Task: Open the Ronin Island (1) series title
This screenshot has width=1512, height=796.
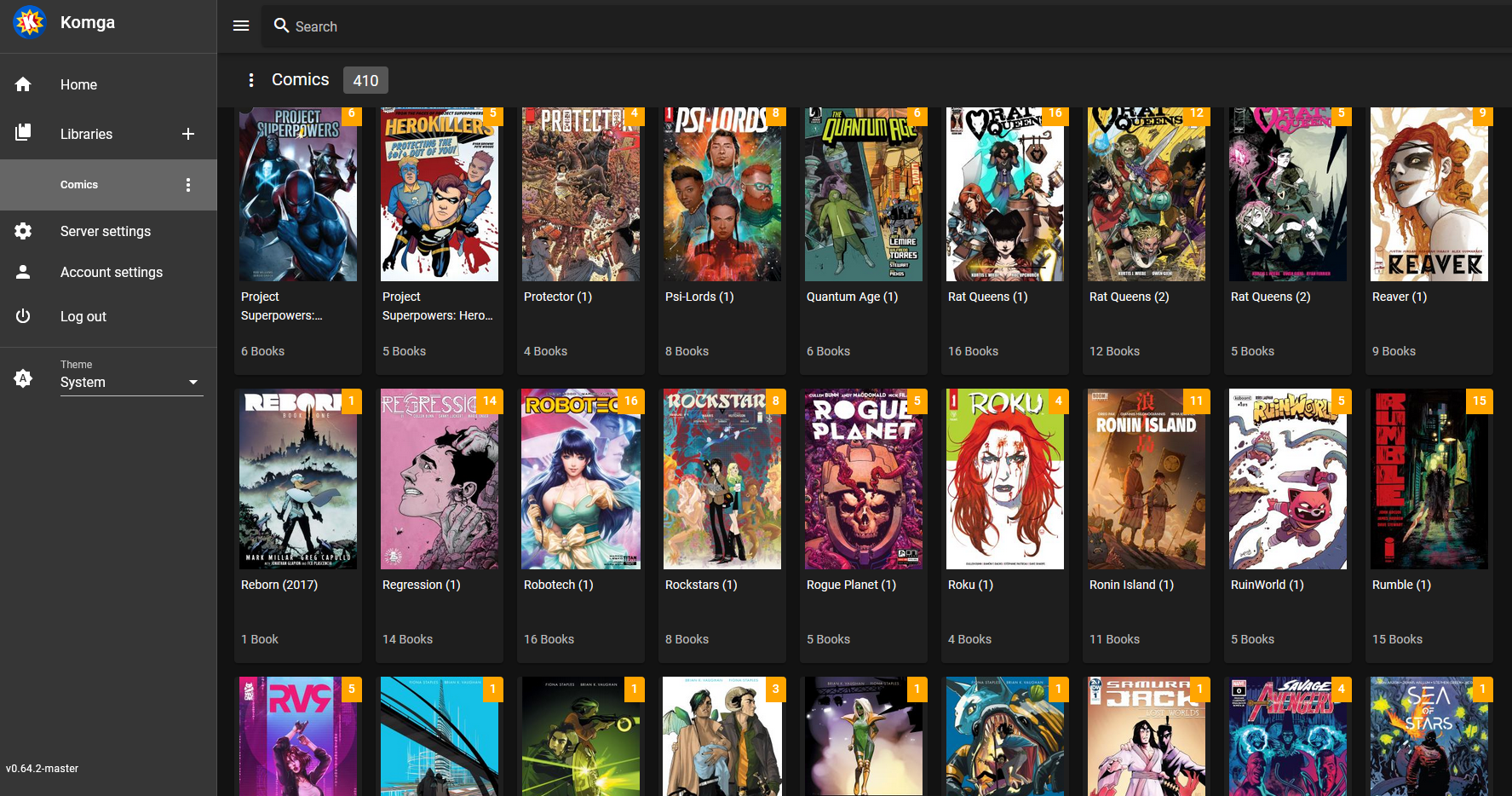Action: pos(1130,585)
